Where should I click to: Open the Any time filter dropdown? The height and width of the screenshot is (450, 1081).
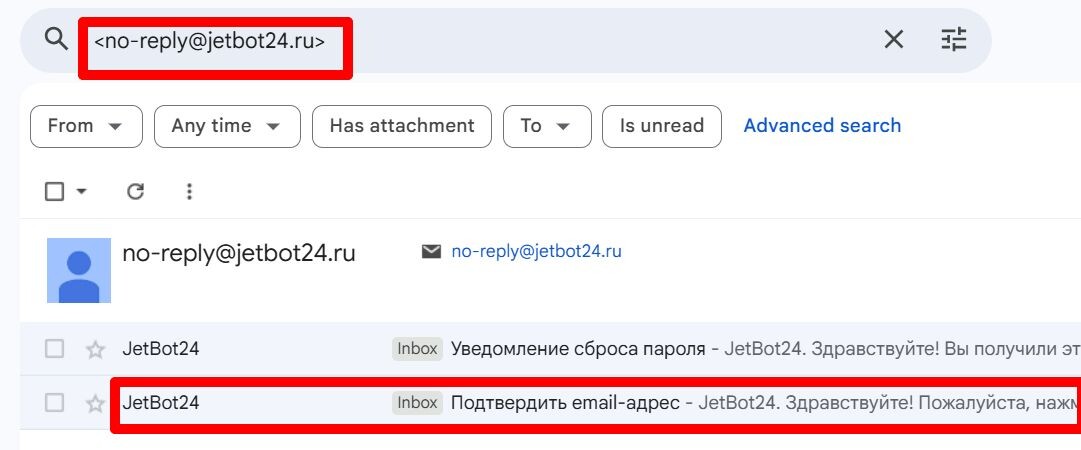(x=226, y=126)
